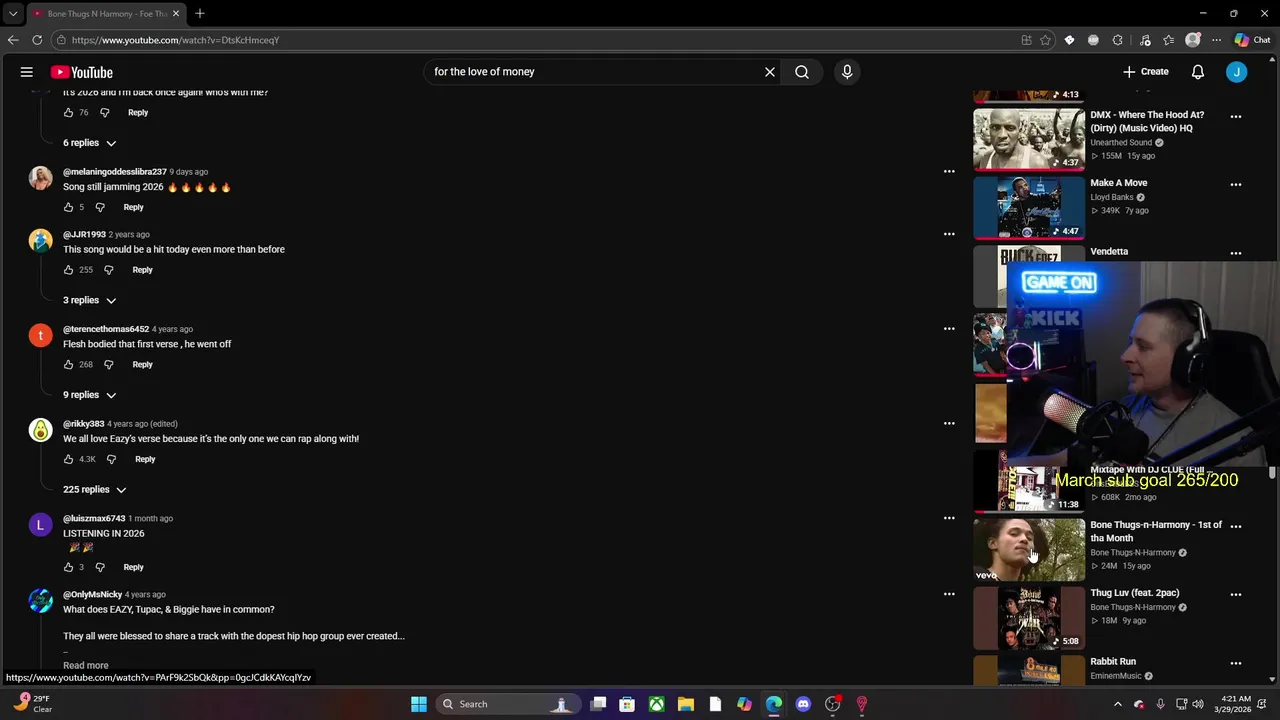1280x720 pixels.
Task: Reply to the @melaningoddesslibra237 comment
Action: (133, 207)
